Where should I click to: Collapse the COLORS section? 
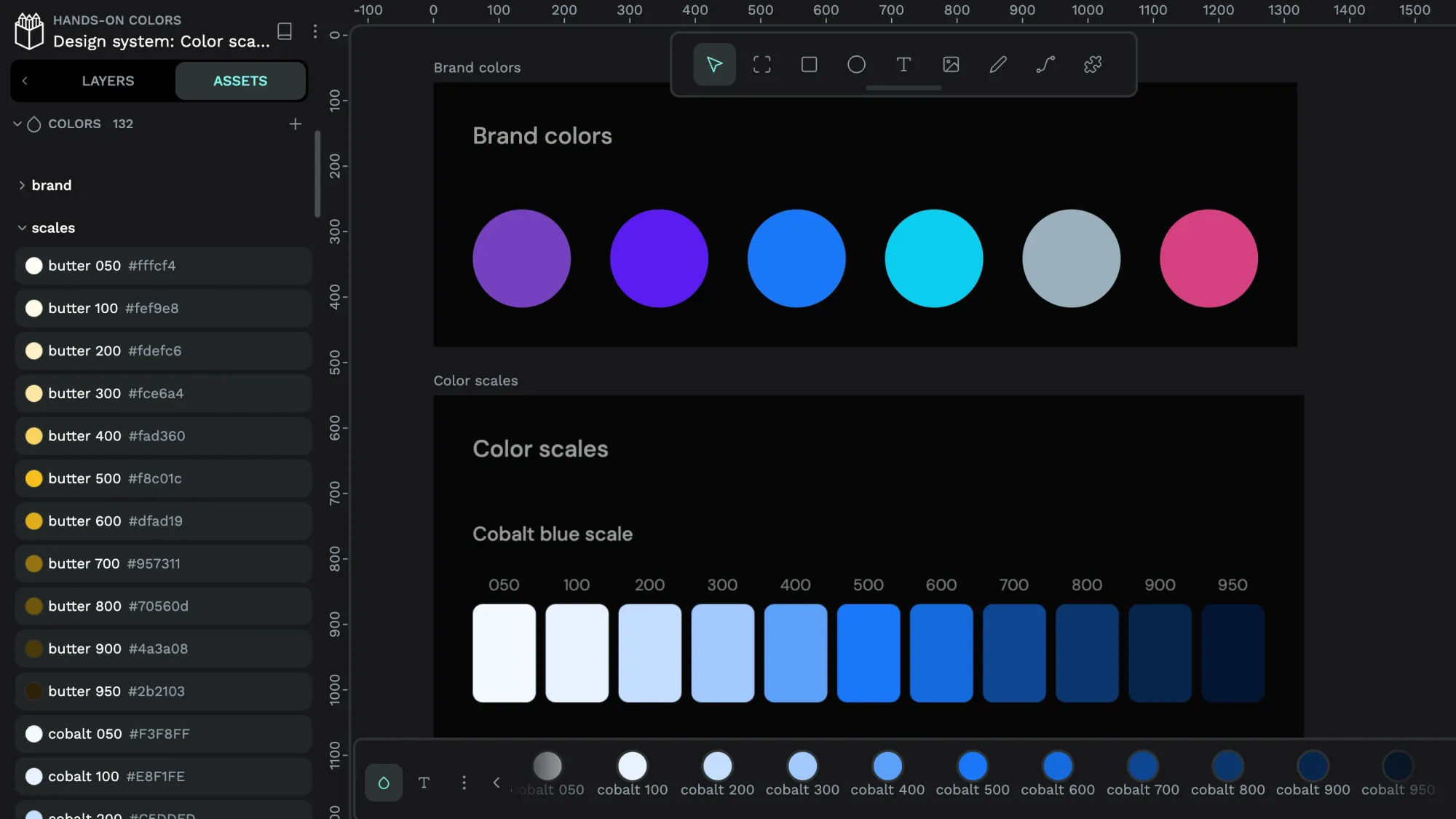pyautogui.click(x=17, y=124)
